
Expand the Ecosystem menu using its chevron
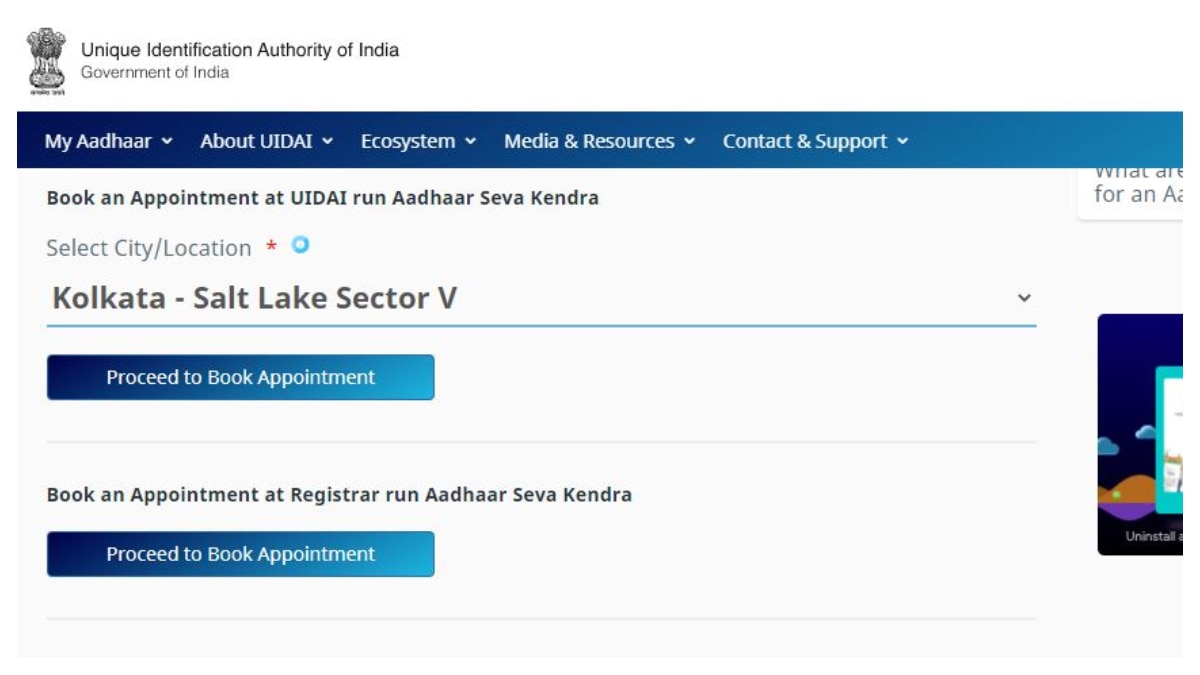click(470, 142)
